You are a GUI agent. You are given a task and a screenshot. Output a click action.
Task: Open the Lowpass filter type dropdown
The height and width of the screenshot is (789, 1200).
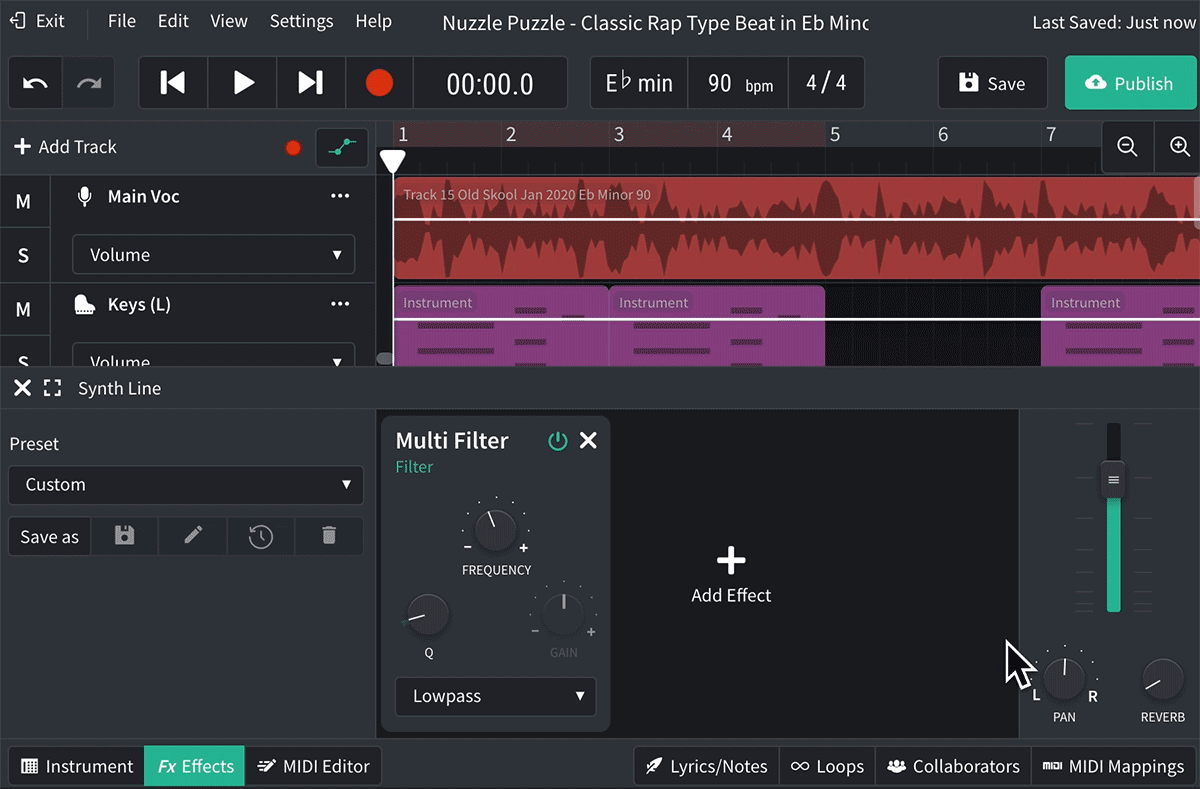click(x=495, y=696)
